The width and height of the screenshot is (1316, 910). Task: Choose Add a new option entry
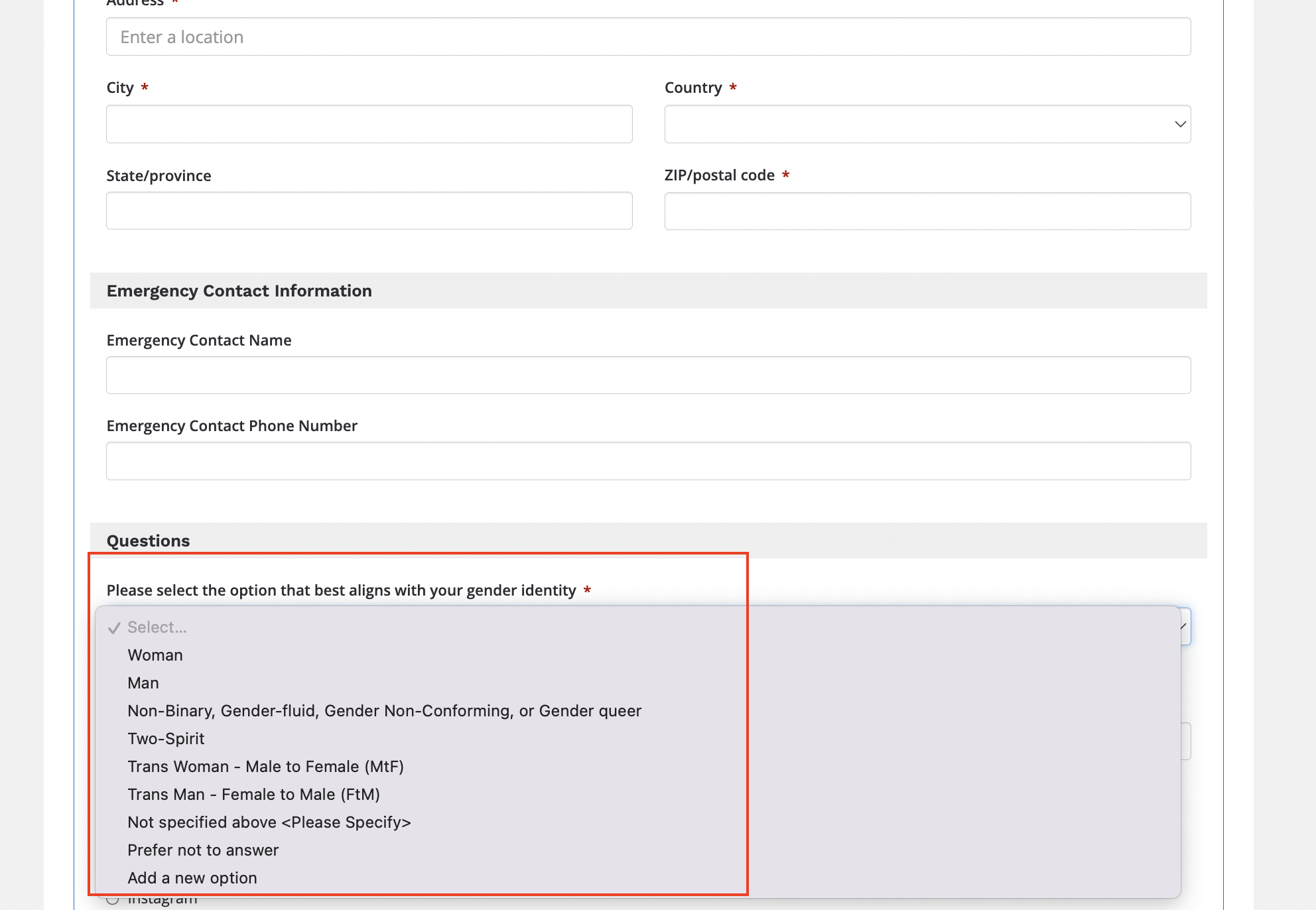[x=192, y=878]
